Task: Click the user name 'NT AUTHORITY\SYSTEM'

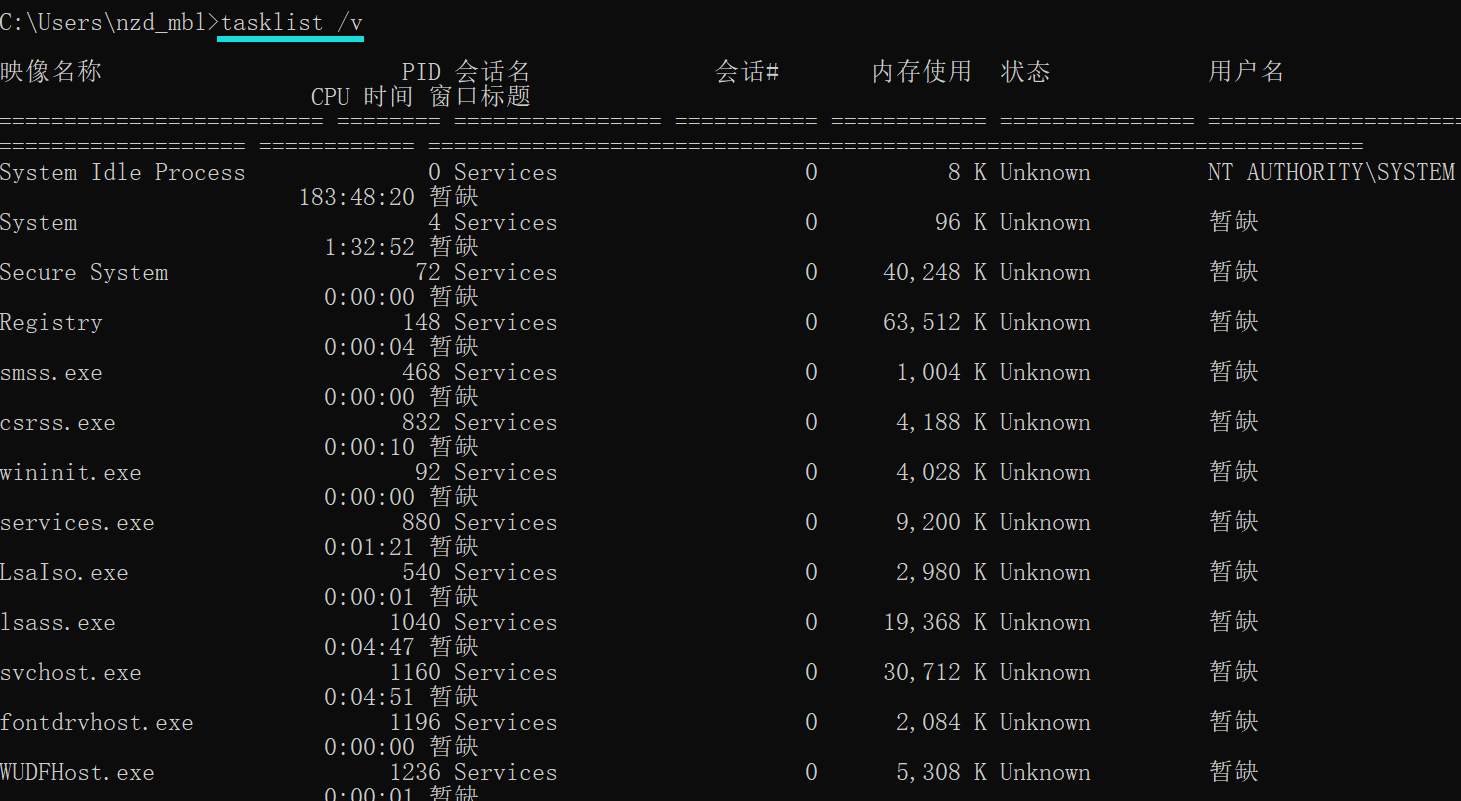Action: 1331,172
